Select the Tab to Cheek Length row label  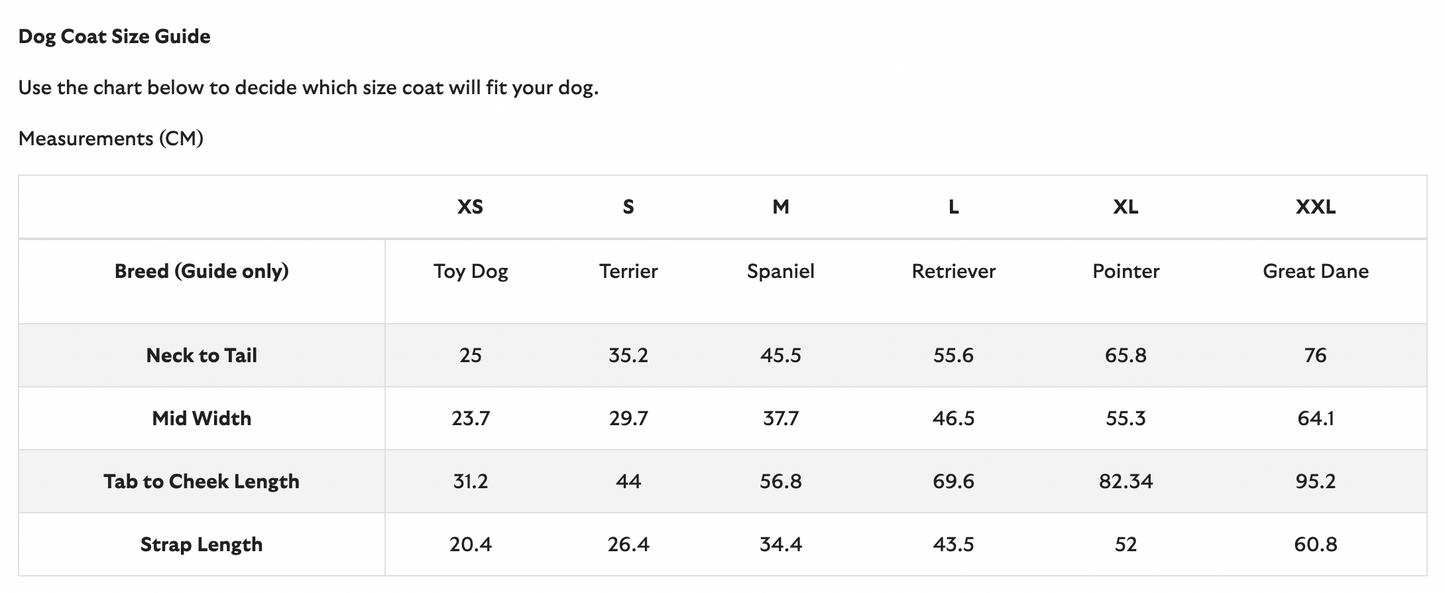coord(201,481)
